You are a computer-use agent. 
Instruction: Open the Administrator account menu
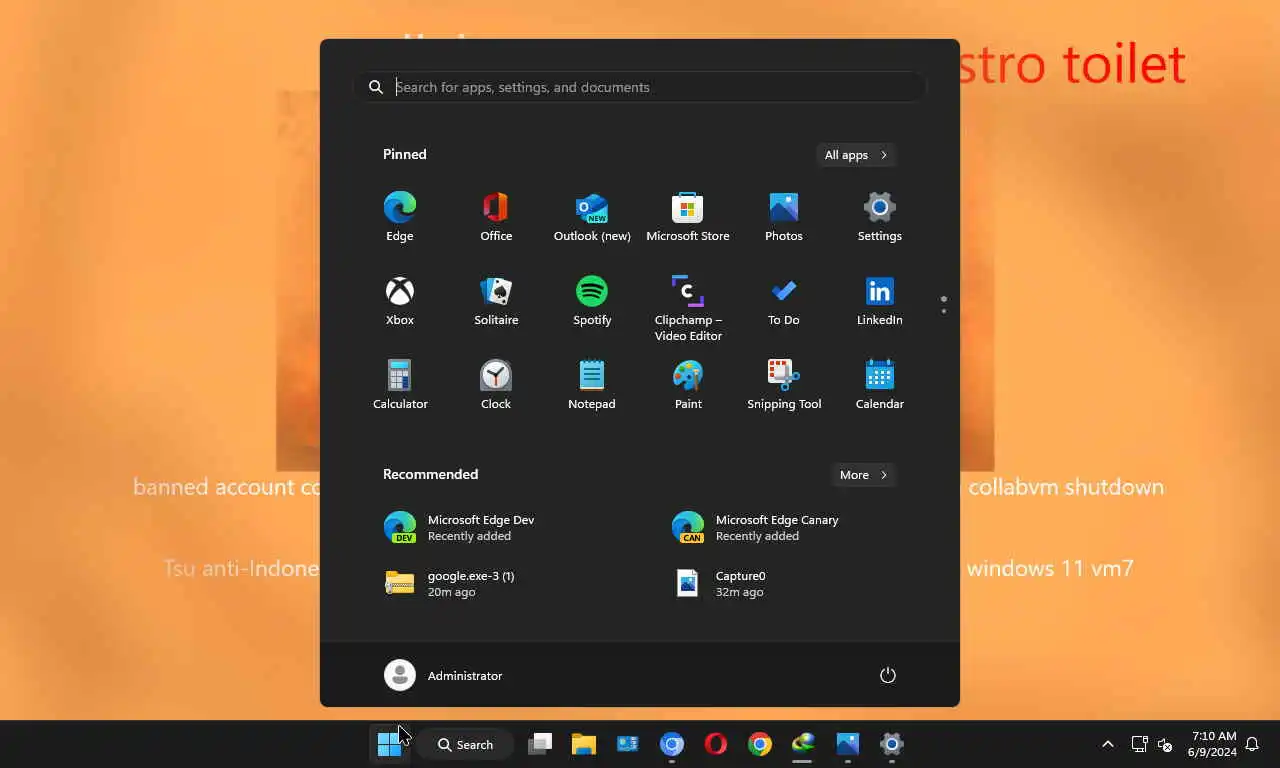[x=444, y=675]
